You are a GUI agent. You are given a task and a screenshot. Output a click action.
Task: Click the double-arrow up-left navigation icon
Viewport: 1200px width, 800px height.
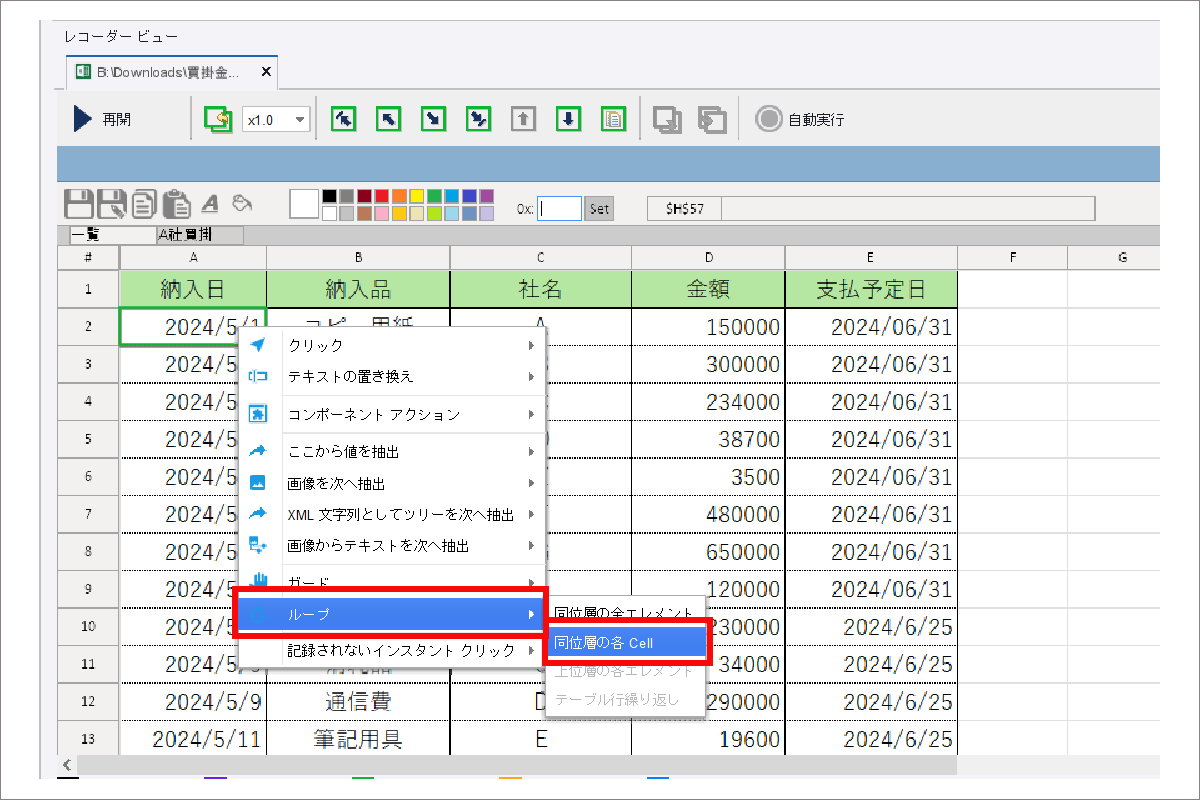point(343,119)
